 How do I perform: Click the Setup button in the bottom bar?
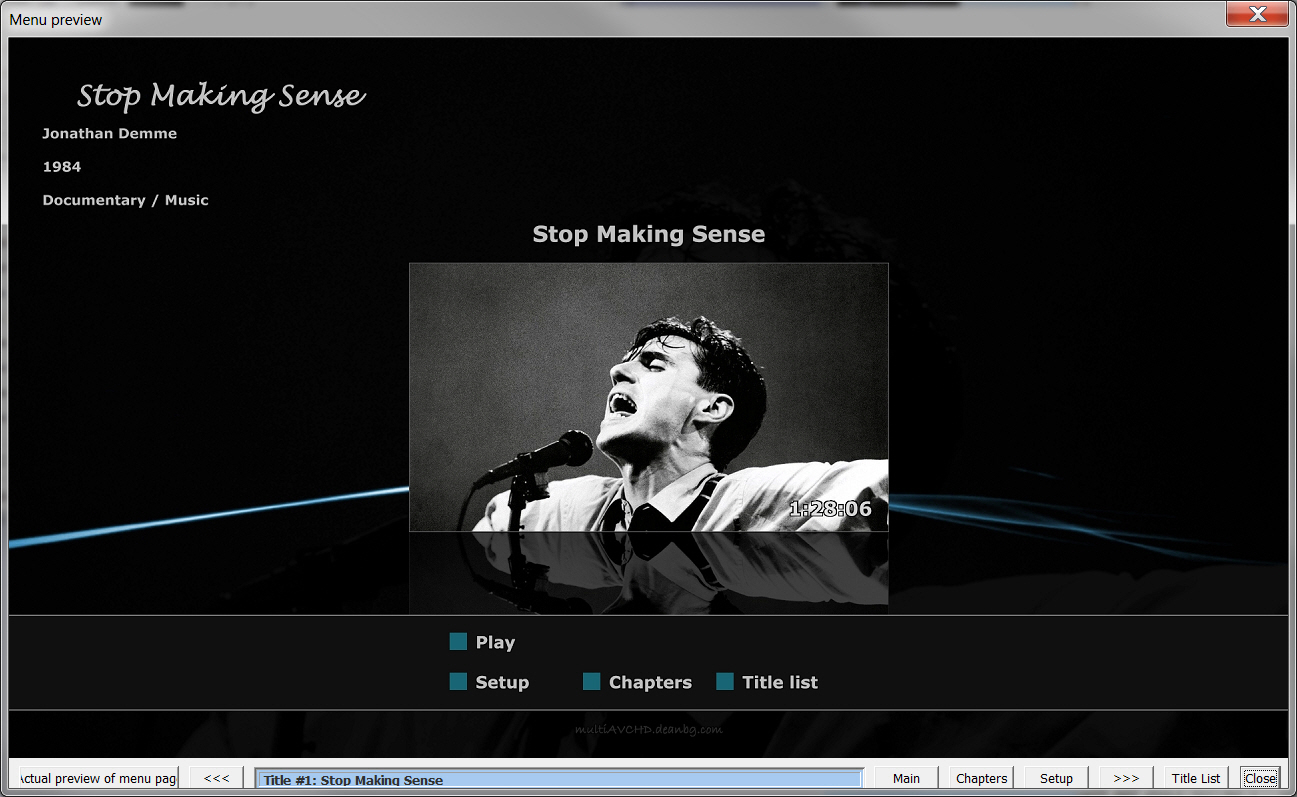click(x=1056, y=778)
